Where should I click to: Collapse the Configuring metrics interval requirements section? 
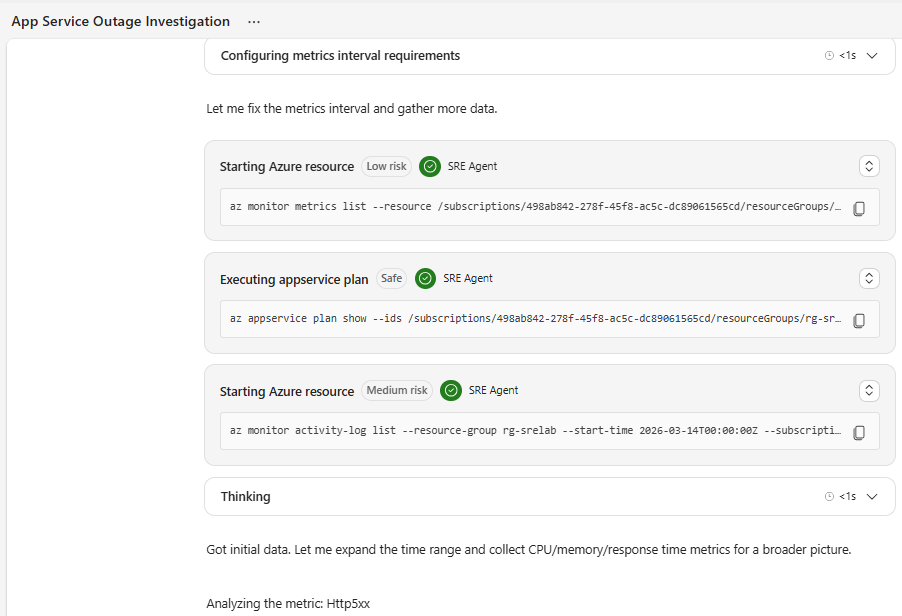[871, 56]
